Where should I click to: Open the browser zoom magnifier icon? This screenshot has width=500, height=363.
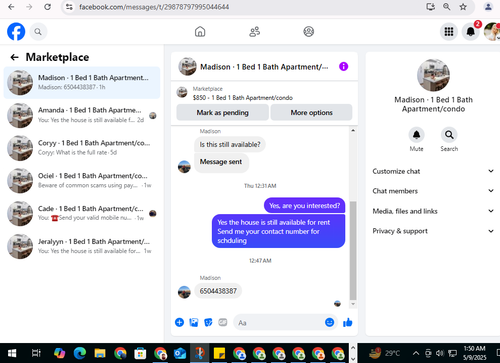click(447, 7)
